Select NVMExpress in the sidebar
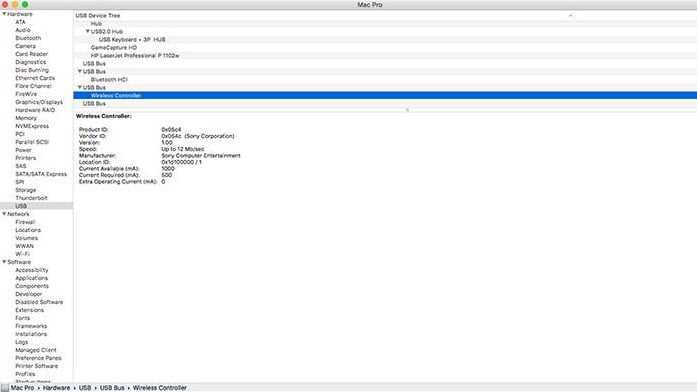 [x=32, y=126]
